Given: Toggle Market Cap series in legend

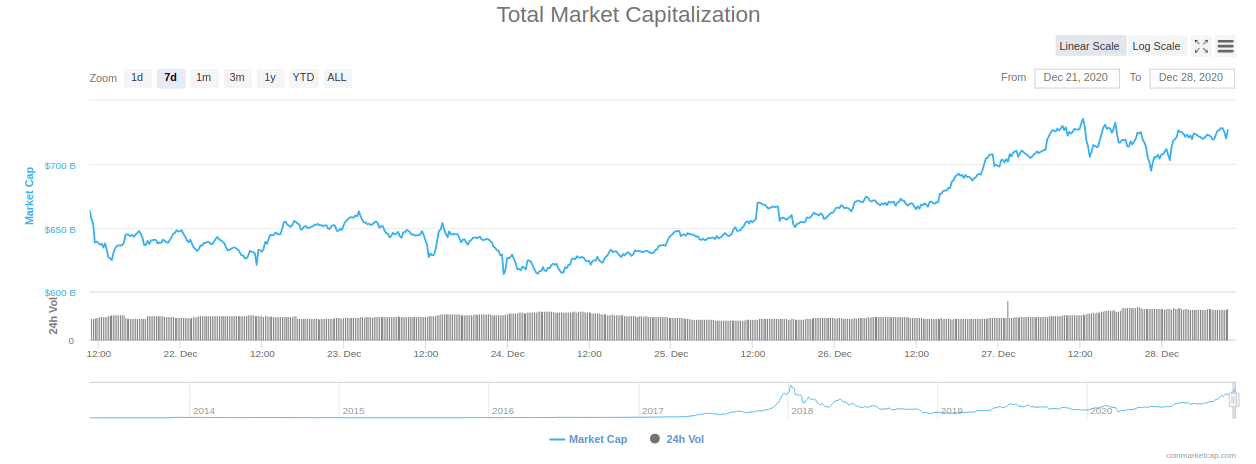Looking at the screenshot, I should coord(588,439).
